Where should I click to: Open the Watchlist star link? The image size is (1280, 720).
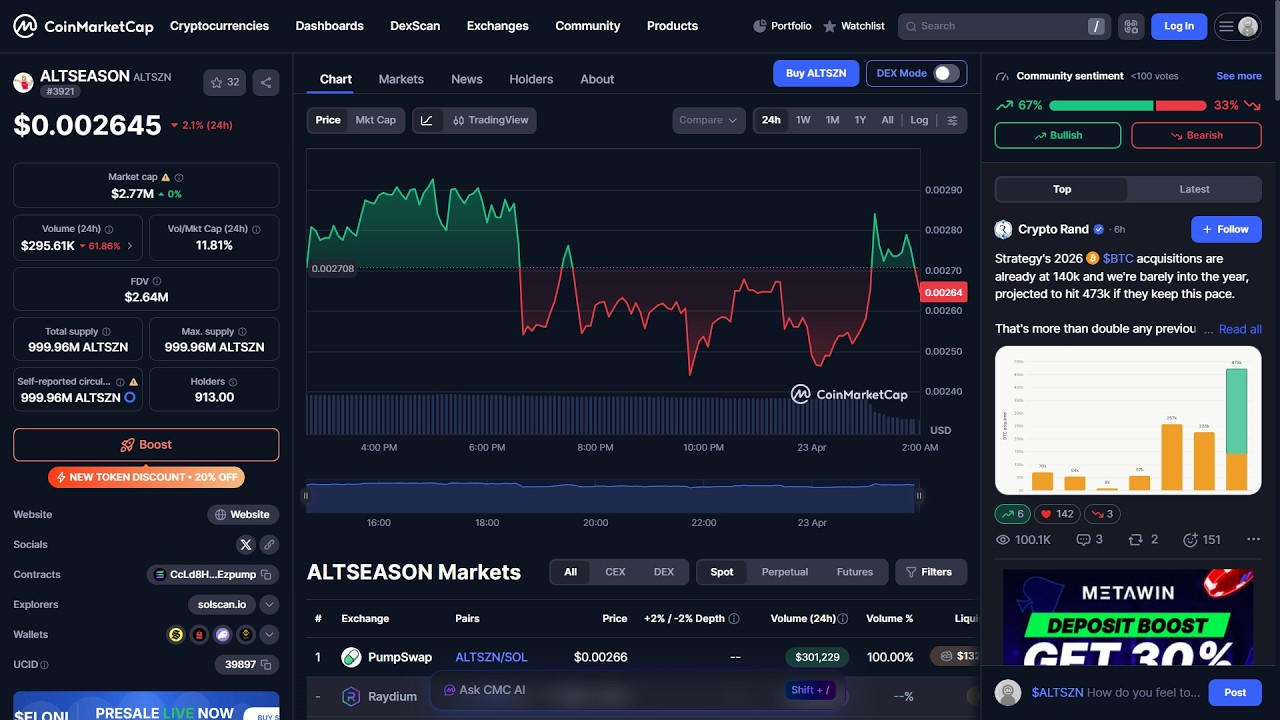point(854,26)
